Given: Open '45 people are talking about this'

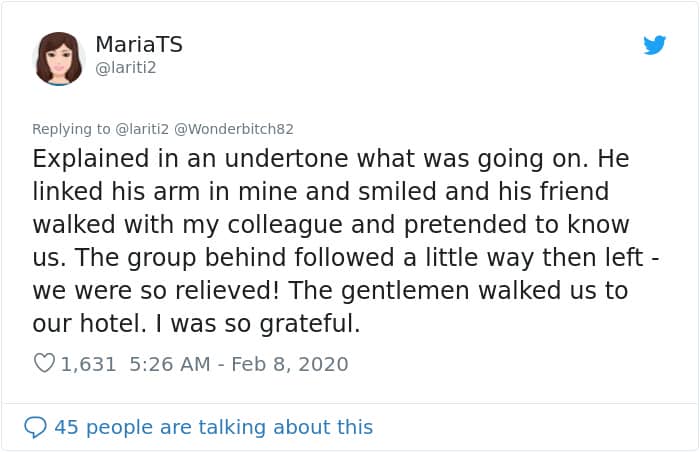Looking at the screenshot, I should tap(213, 427).
